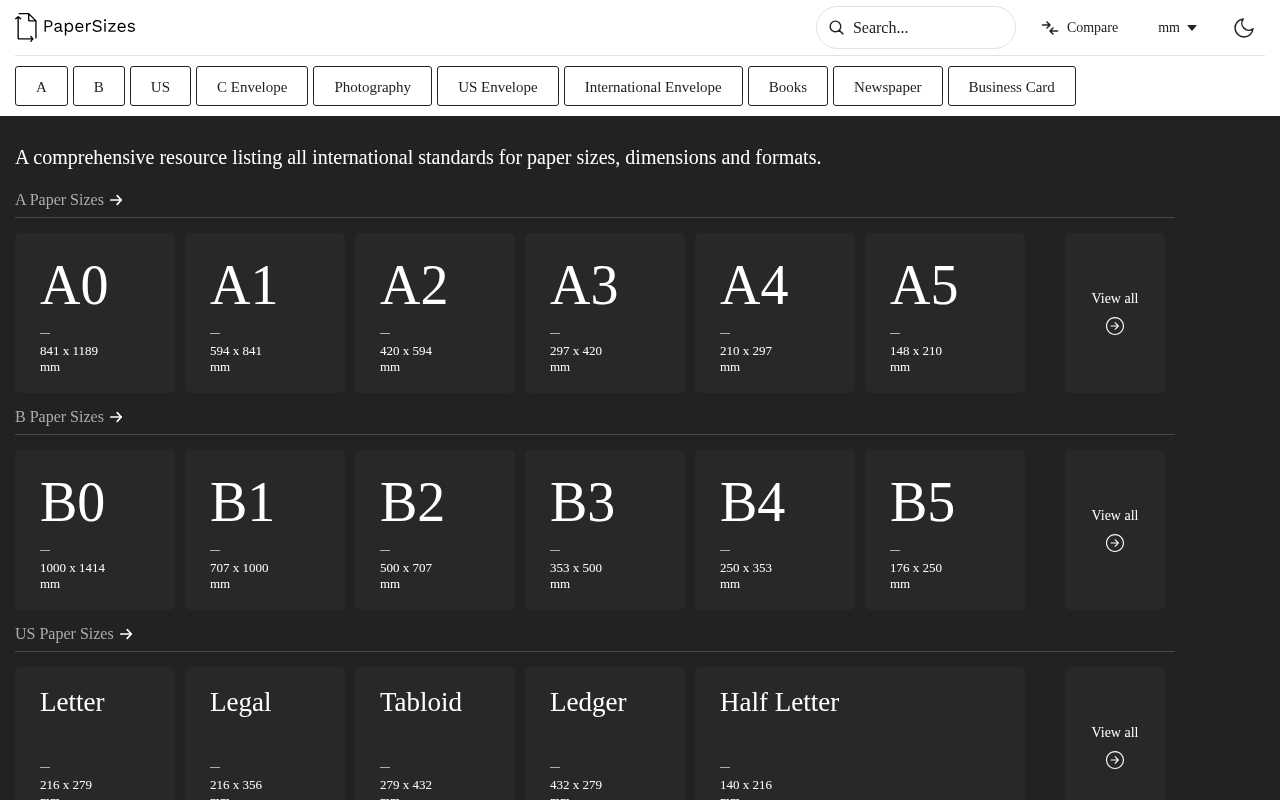This screenshot has height=800, width=1280.
Task: Toggle the Newspaper category filter
Action: click(887, 87)
